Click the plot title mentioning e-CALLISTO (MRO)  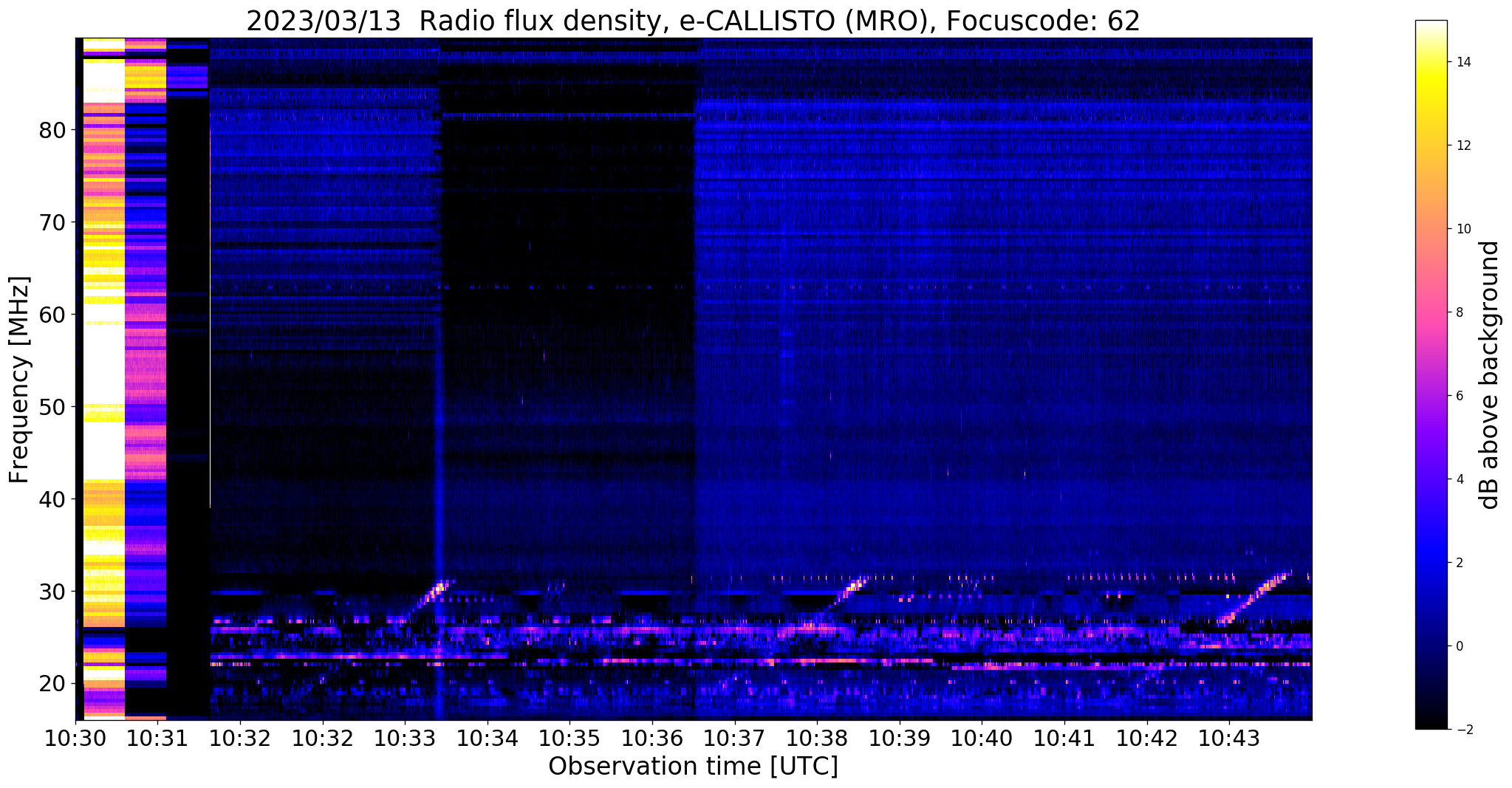click(693, 21)
